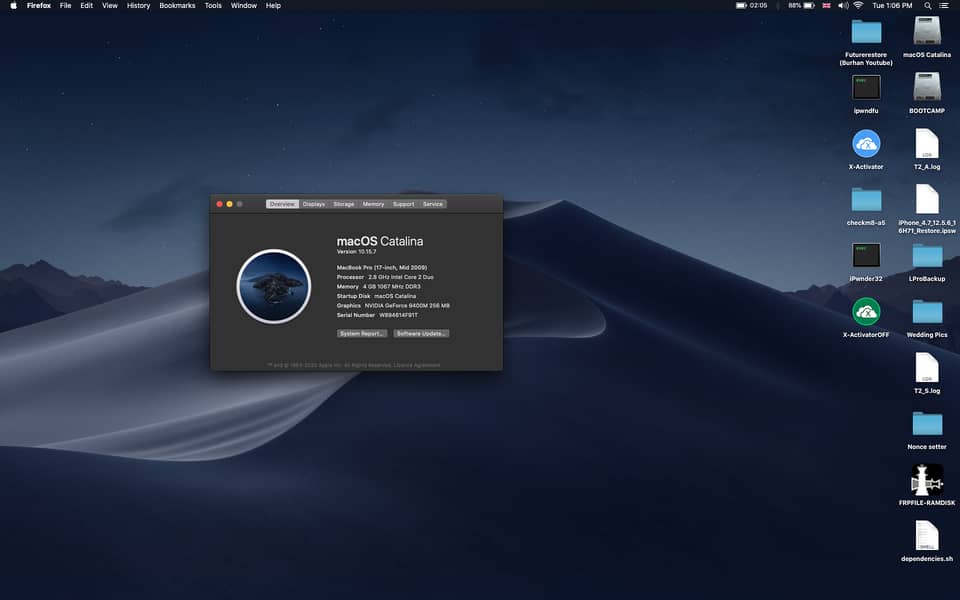
Task: Click the Wi-Fi status icon
Action: pos(858,6)
